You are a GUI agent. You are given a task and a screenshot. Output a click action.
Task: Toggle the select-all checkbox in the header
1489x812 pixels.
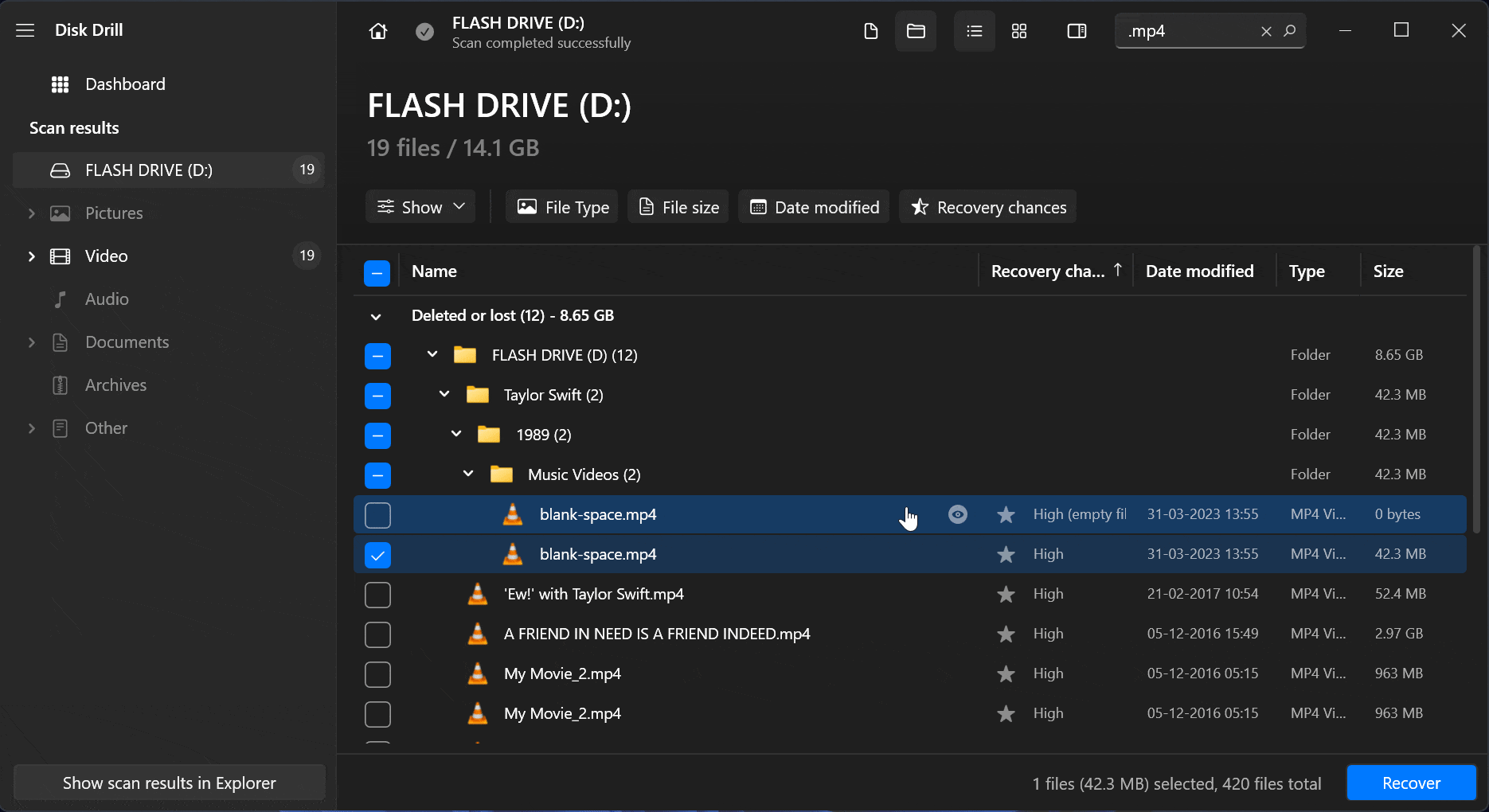pos(377,272)
